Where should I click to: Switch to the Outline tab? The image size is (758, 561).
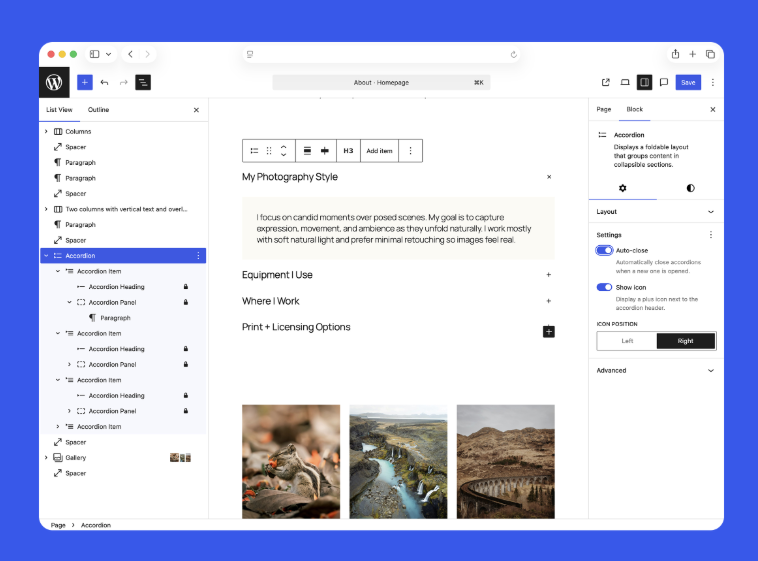(x=98, y=110)
